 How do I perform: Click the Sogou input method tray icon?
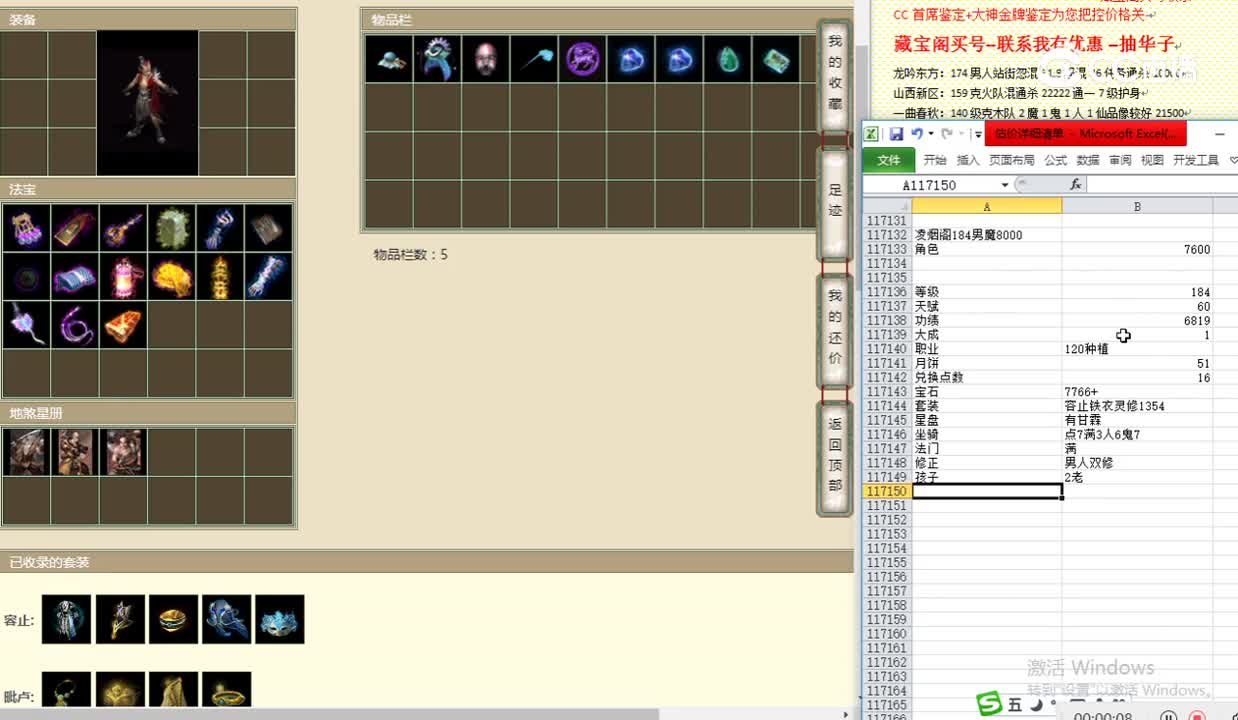989,704
